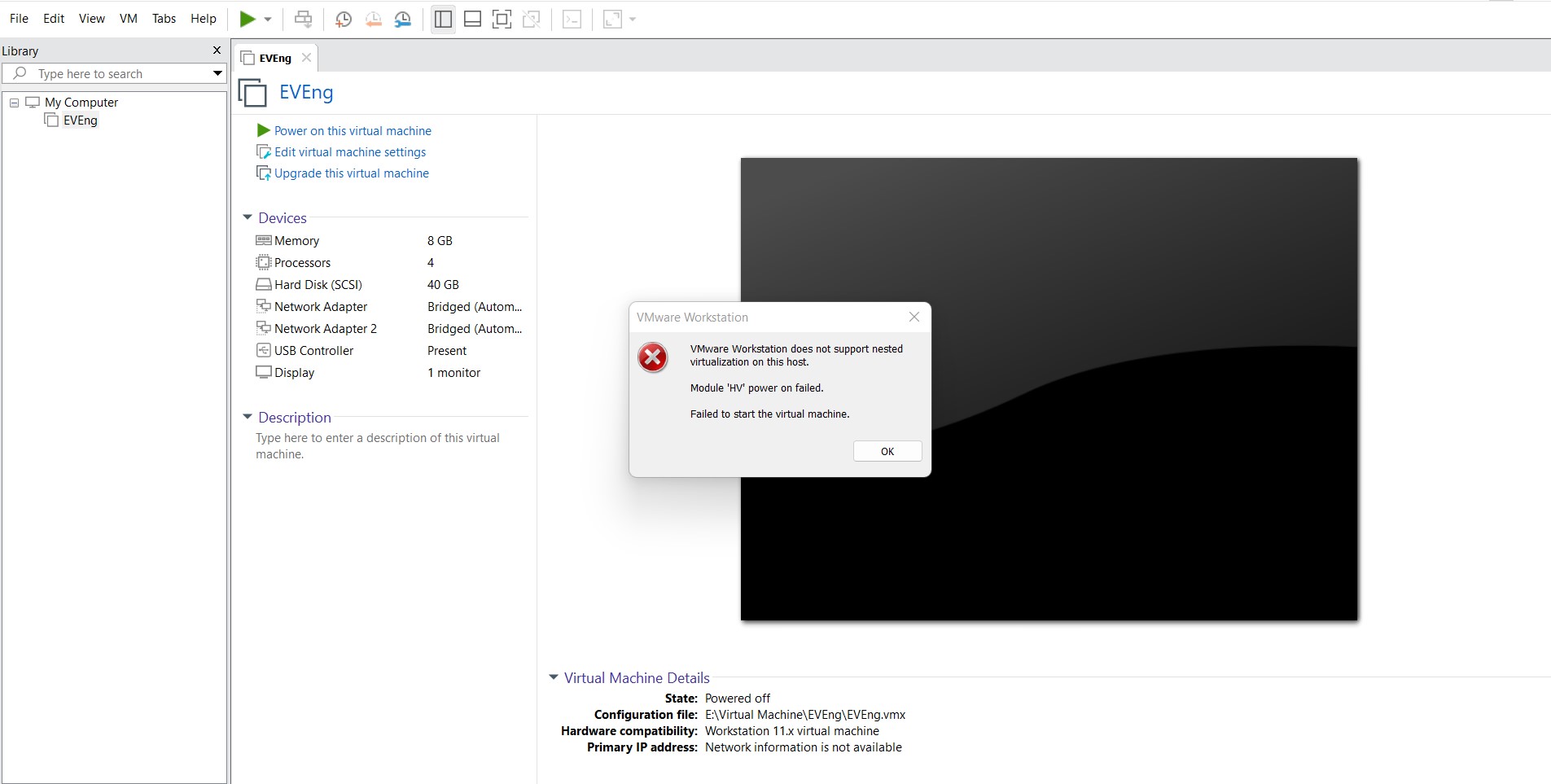Open the stretch display dropdown arrow

pos(633,20)
